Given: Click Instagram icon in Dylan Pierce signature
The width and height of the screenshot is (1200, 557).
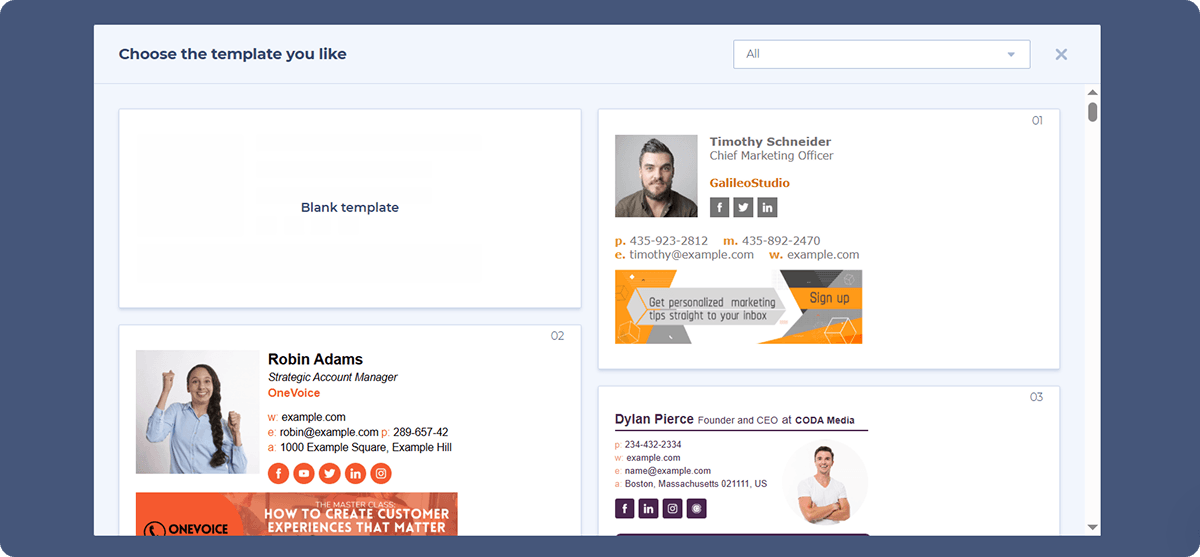Looking at the screenshot, I should 673,509.
